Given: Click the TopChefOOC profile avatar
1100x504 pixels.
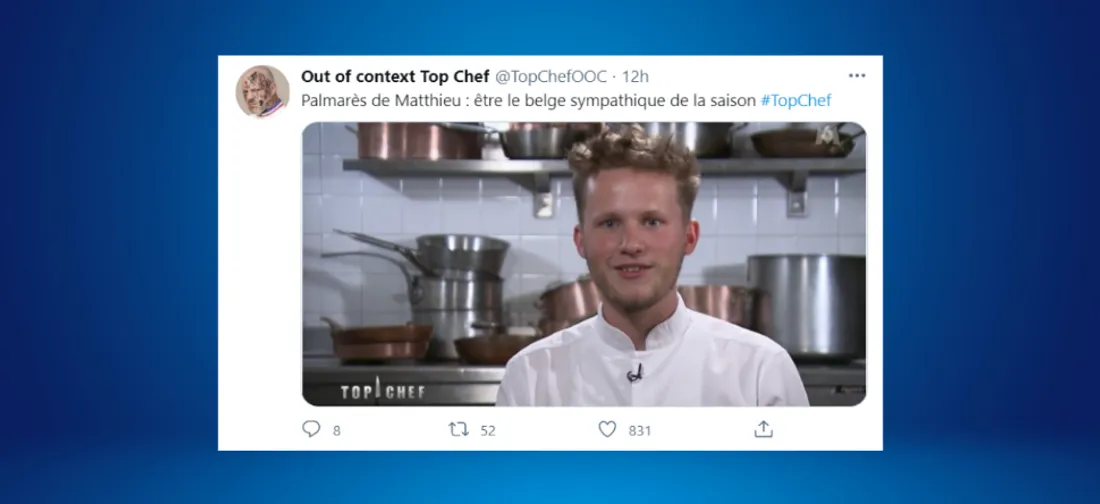Looking at the screenshot, I should [x=262, y=91].
